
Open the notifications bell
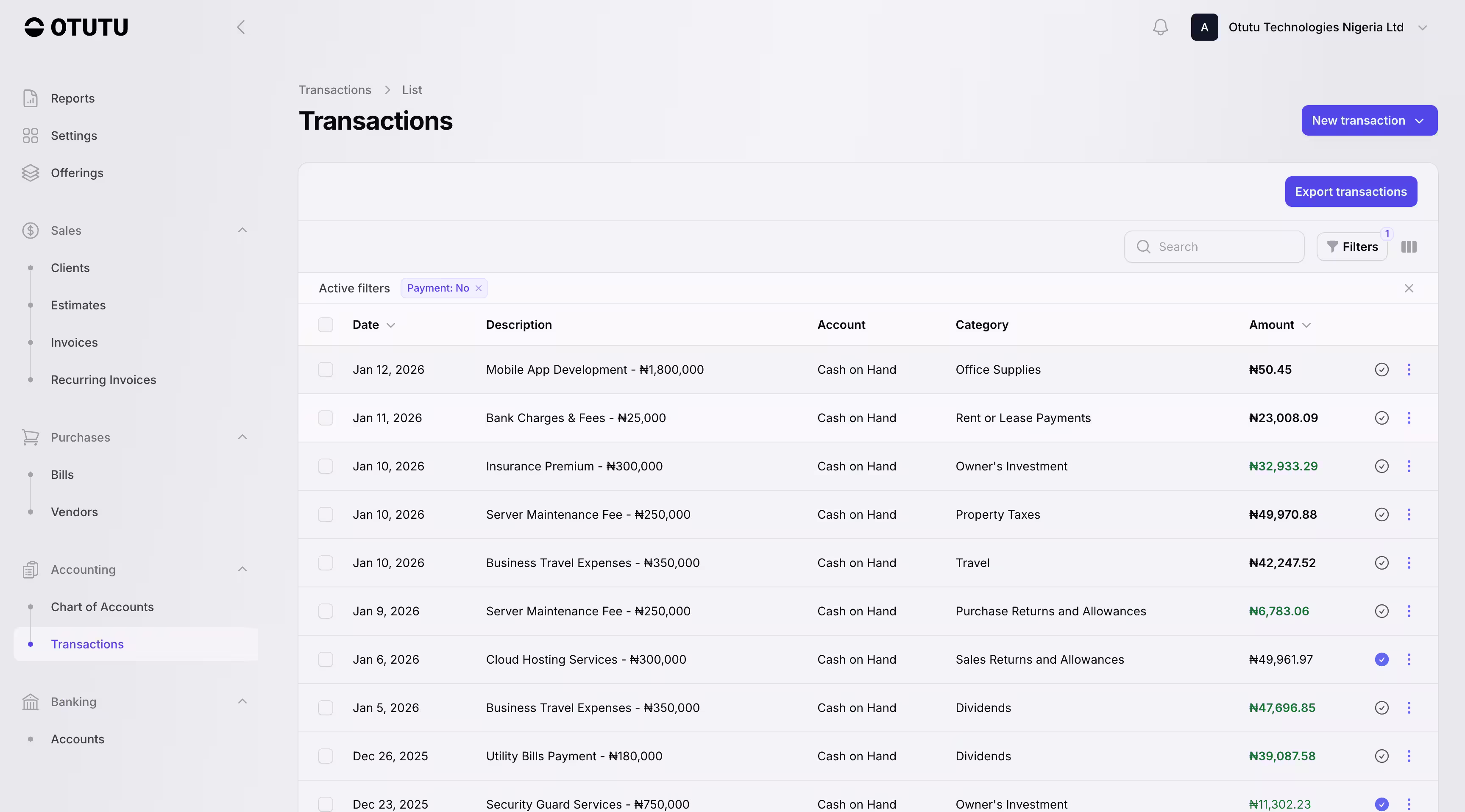(1160, 27)
